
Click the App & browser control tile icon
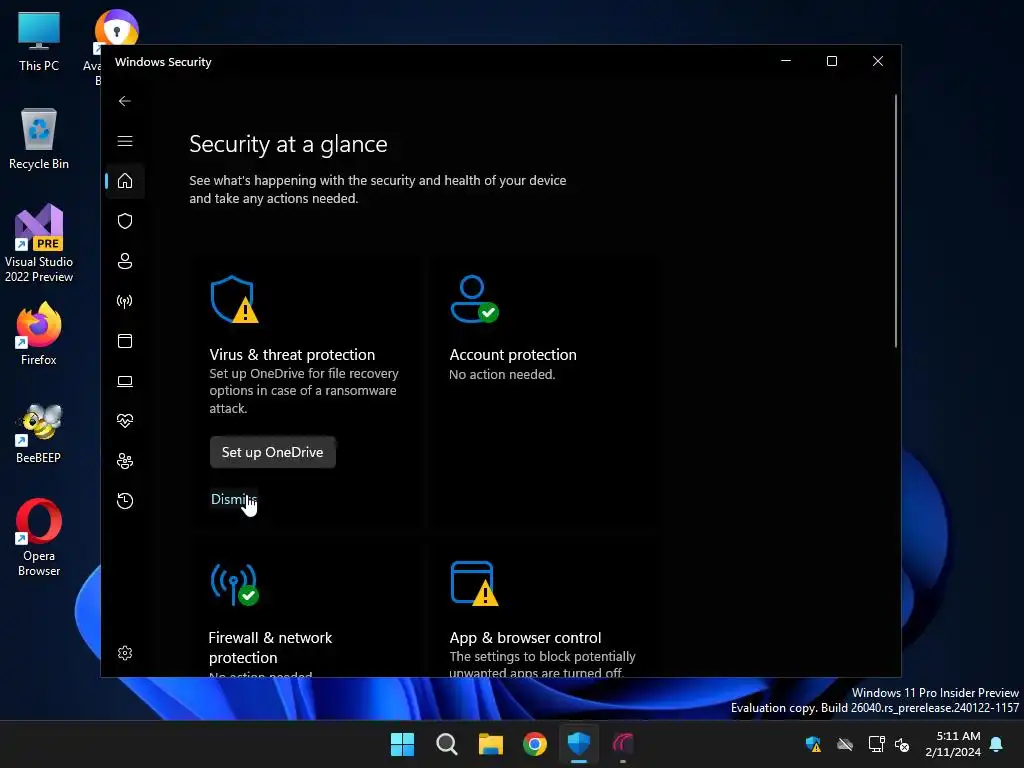pyautogui.click(x=474, y=583)
